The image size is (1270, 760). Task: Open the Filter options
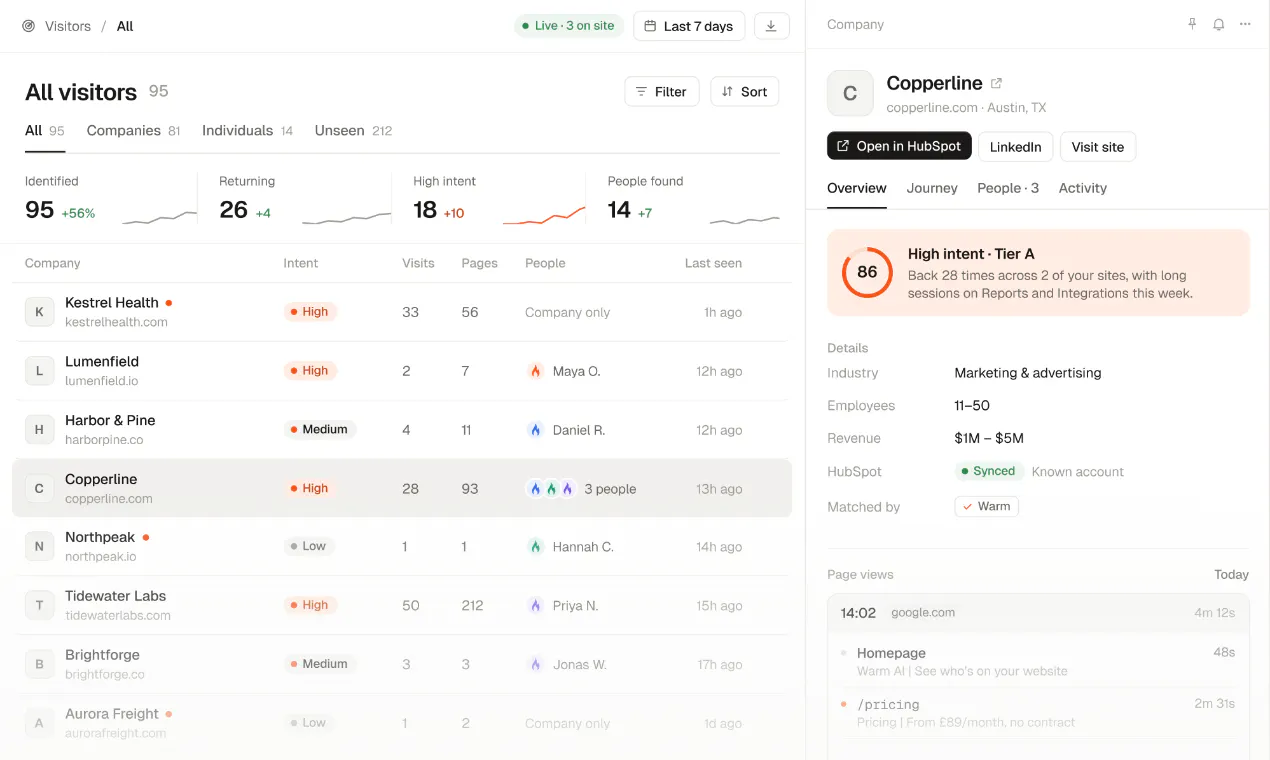[662, 92]
